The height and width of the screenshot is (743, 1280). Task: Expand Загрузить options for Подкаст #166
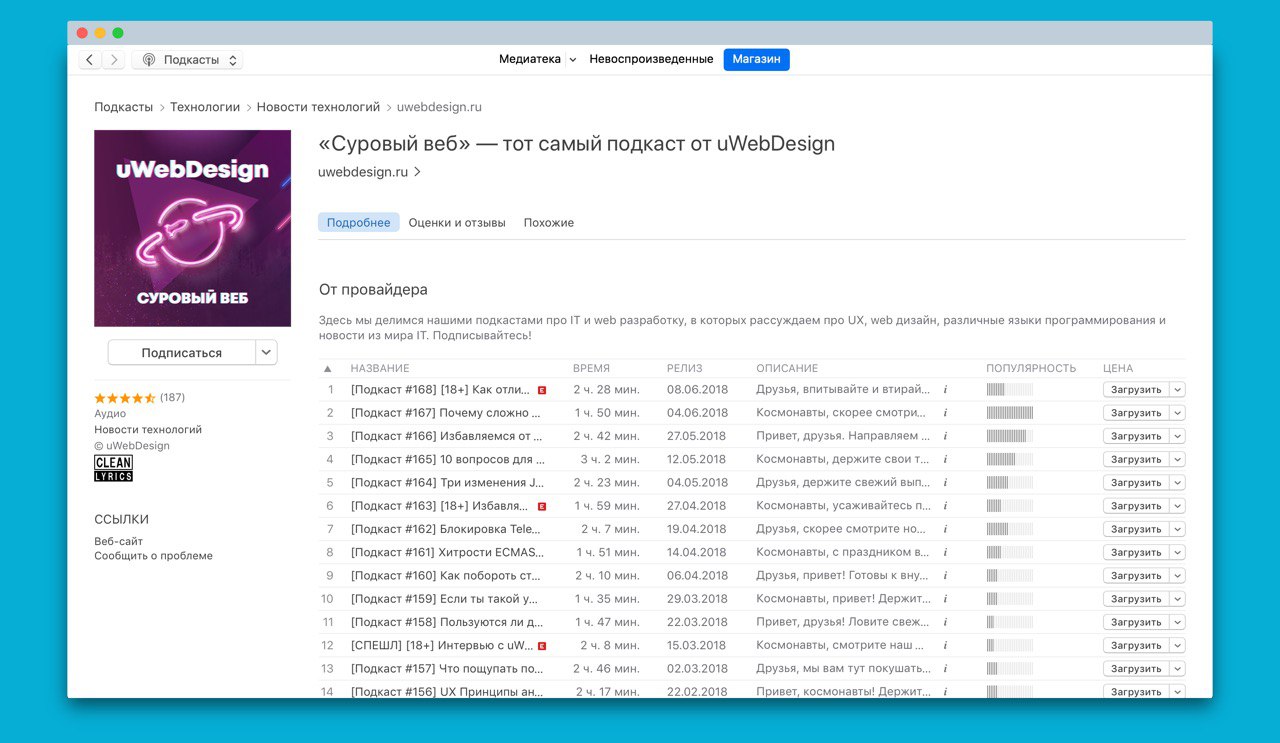tap(1177, 436)
